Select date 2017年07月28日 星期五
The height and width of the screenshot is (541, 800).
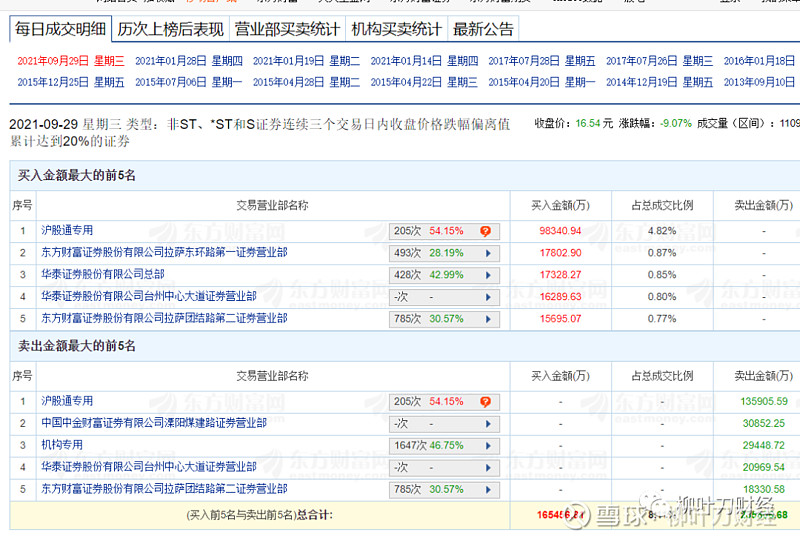542,61
